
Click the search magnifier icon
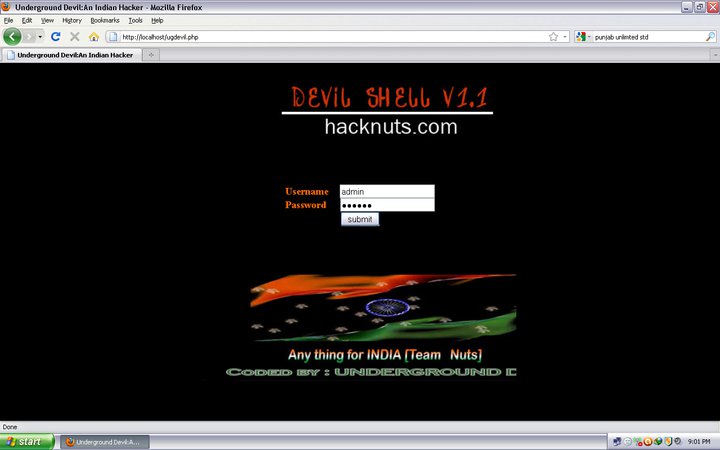point(710,37)
